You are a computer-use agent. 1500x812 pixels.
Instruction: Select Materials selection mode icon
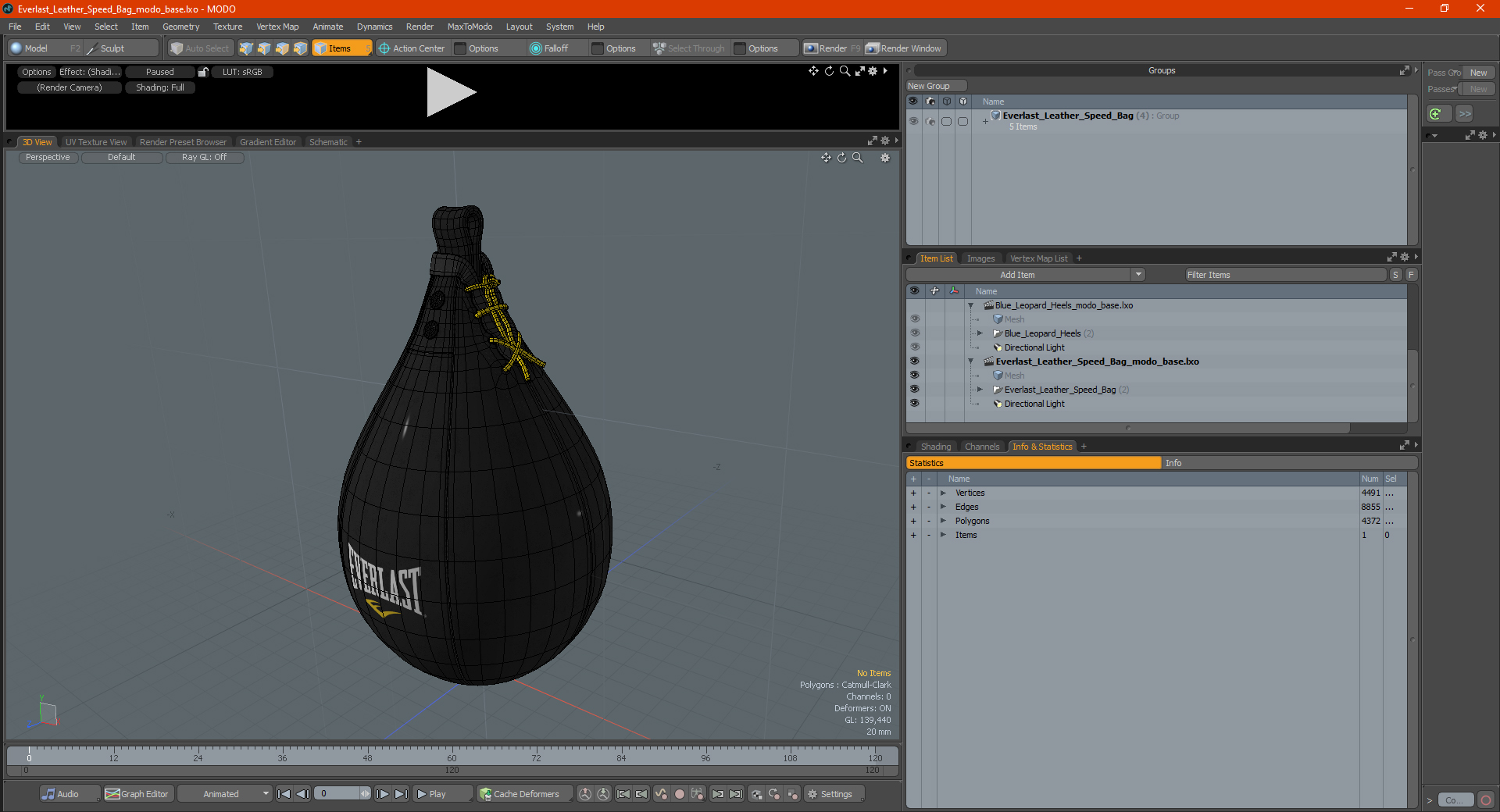tap(300, 48)
